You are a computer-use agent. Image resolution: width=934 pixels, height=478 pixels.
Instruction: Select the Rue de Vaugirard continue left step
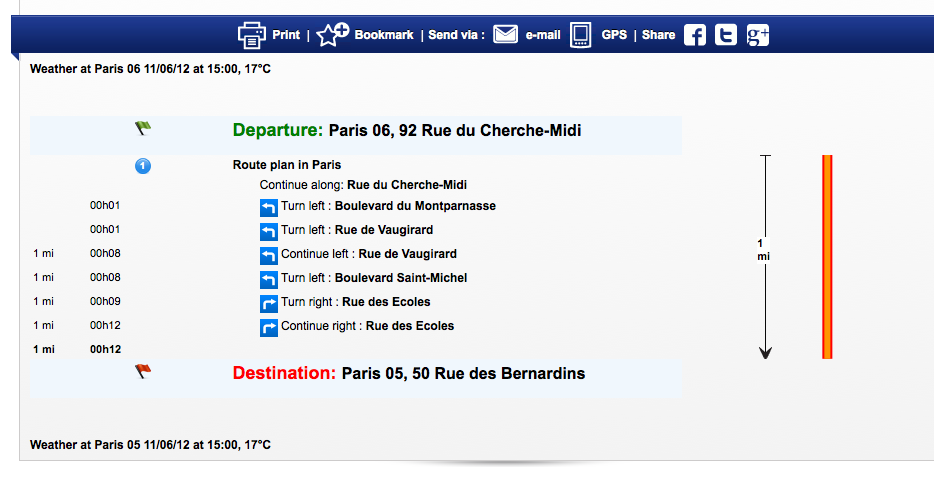(368, 254)
